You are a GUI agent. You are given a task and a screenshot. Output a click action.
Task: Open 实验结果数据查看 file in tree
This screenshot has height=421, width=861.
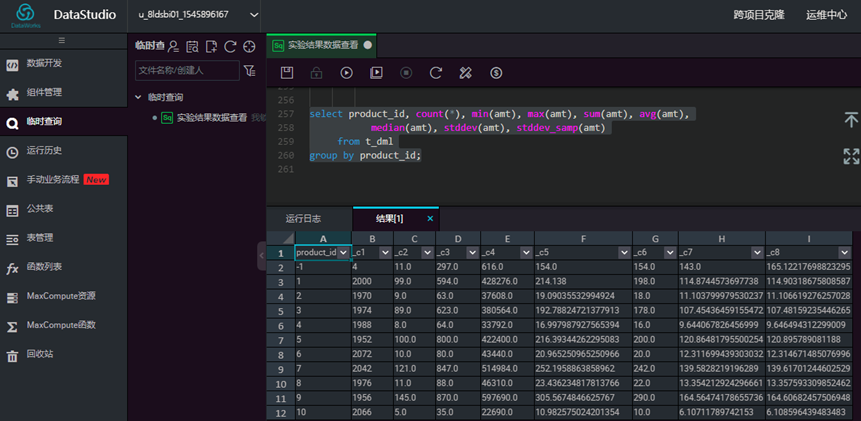click(211, 117)
